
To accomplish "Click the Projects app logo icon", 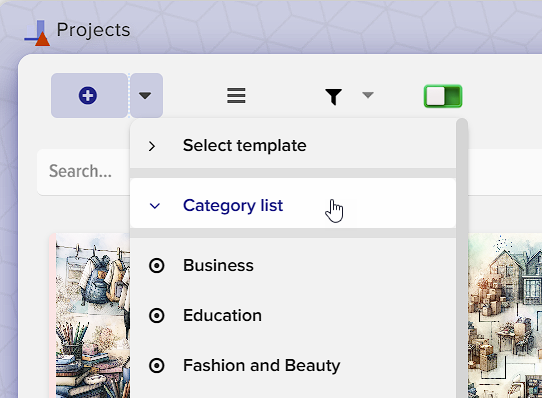I will coord(37,33).
